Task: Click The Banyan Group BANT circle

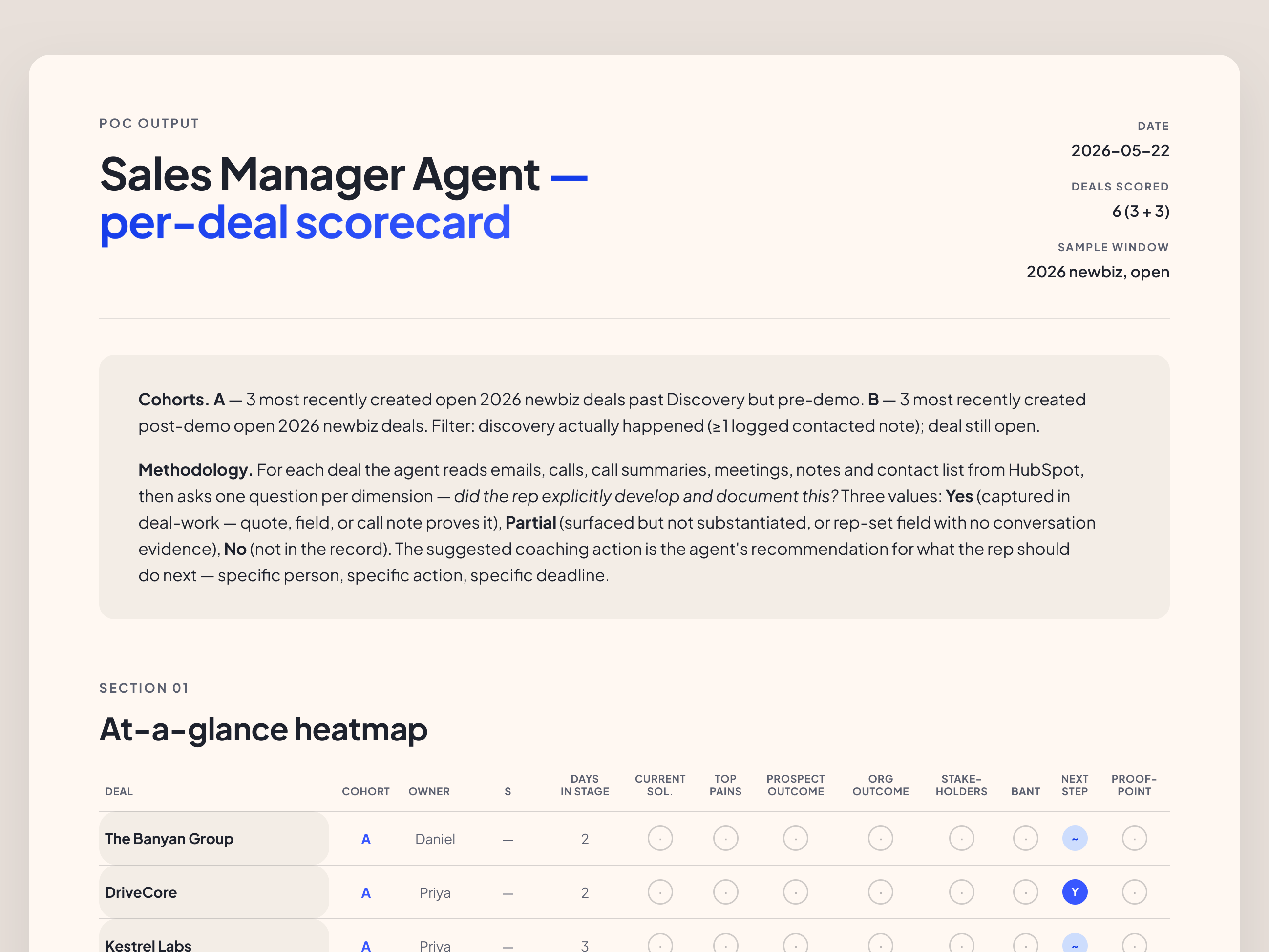Action: tap(1025, 838)
